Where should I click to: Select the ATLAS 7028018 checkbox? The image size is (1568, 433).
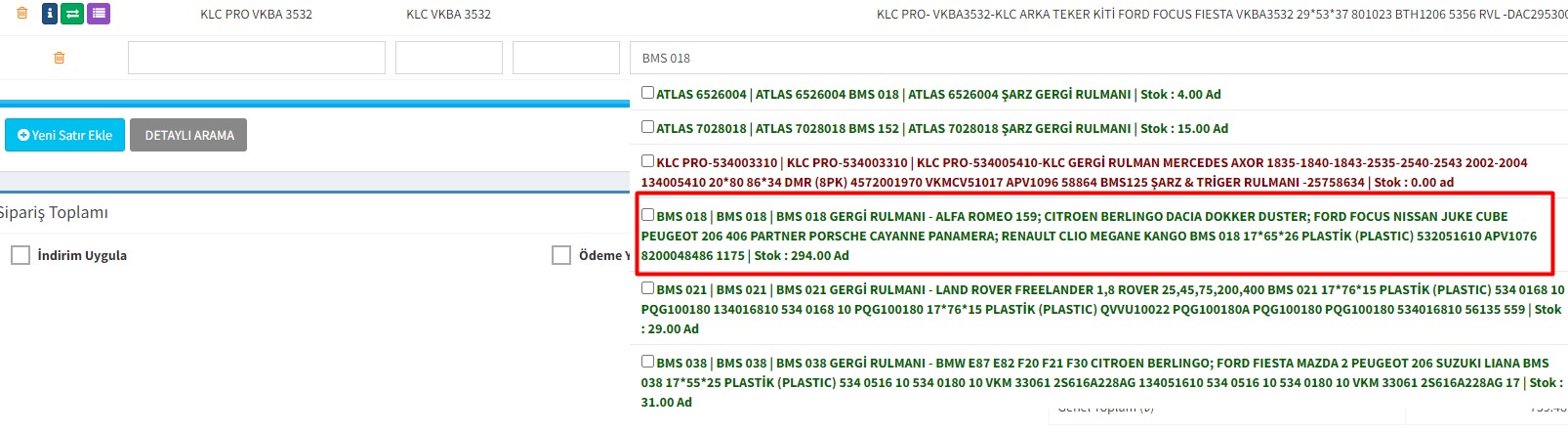[647, 127]
